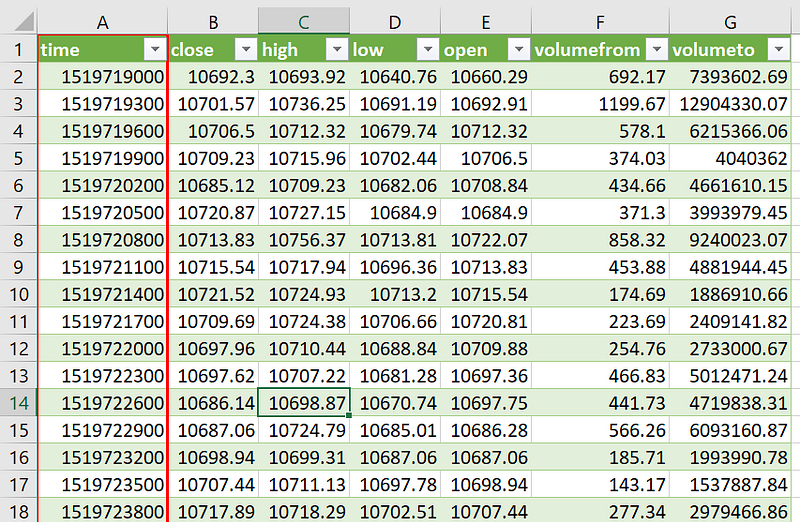800x522 pixels.
Task: Open the volumeto column filter dropdown
Action: [778, 49]
